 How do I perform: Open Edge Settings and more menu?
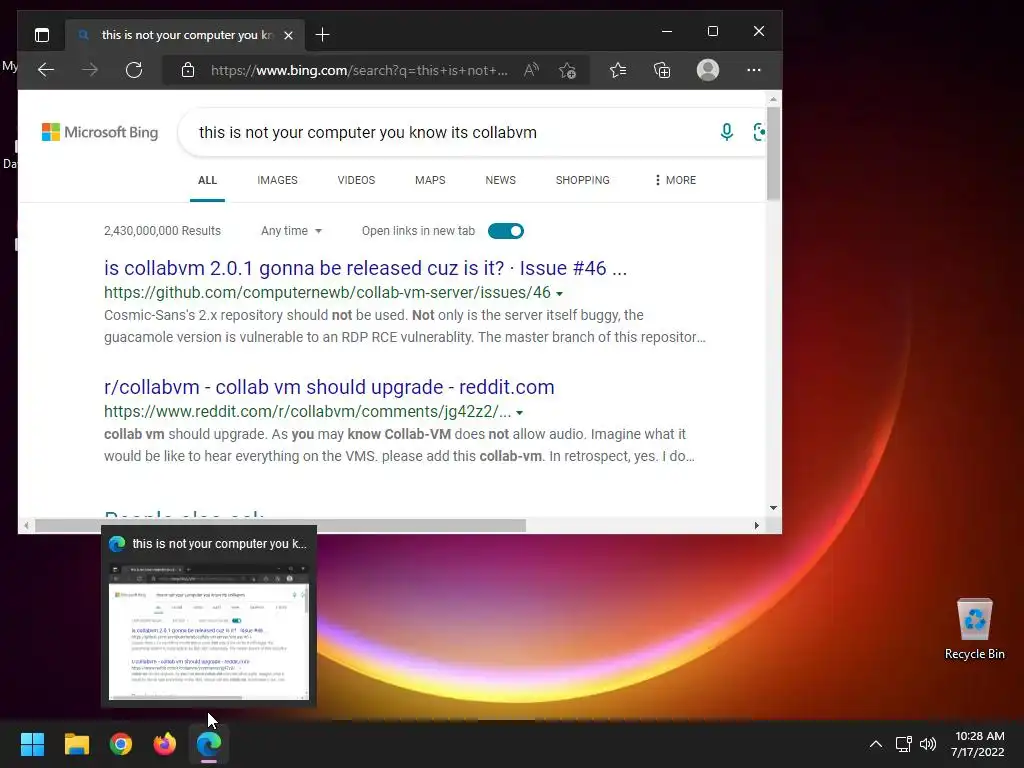click(754, 70)
